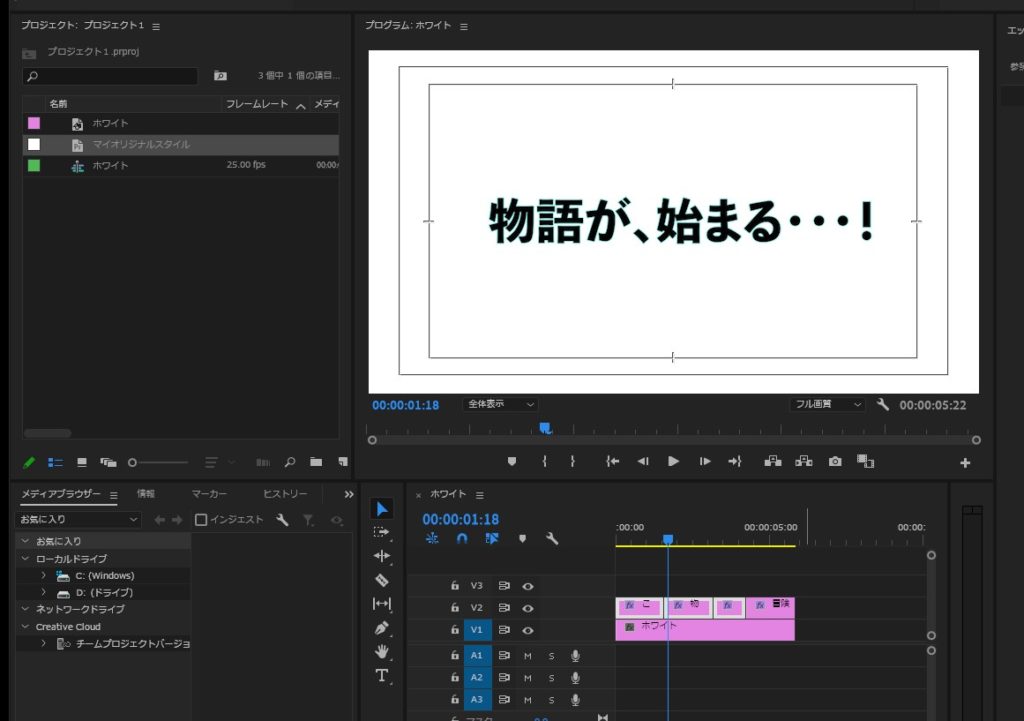The width and height of the screenshot is (1024, 721).
Task: Select the Type tool
Action: coord(382,676)
